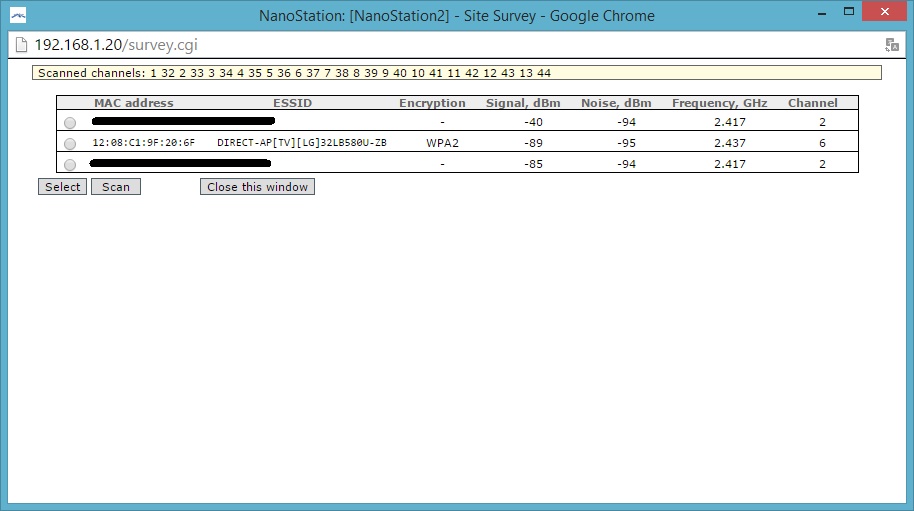Click frequency value 2.437

pyautogui.click(x=730, y=143)
